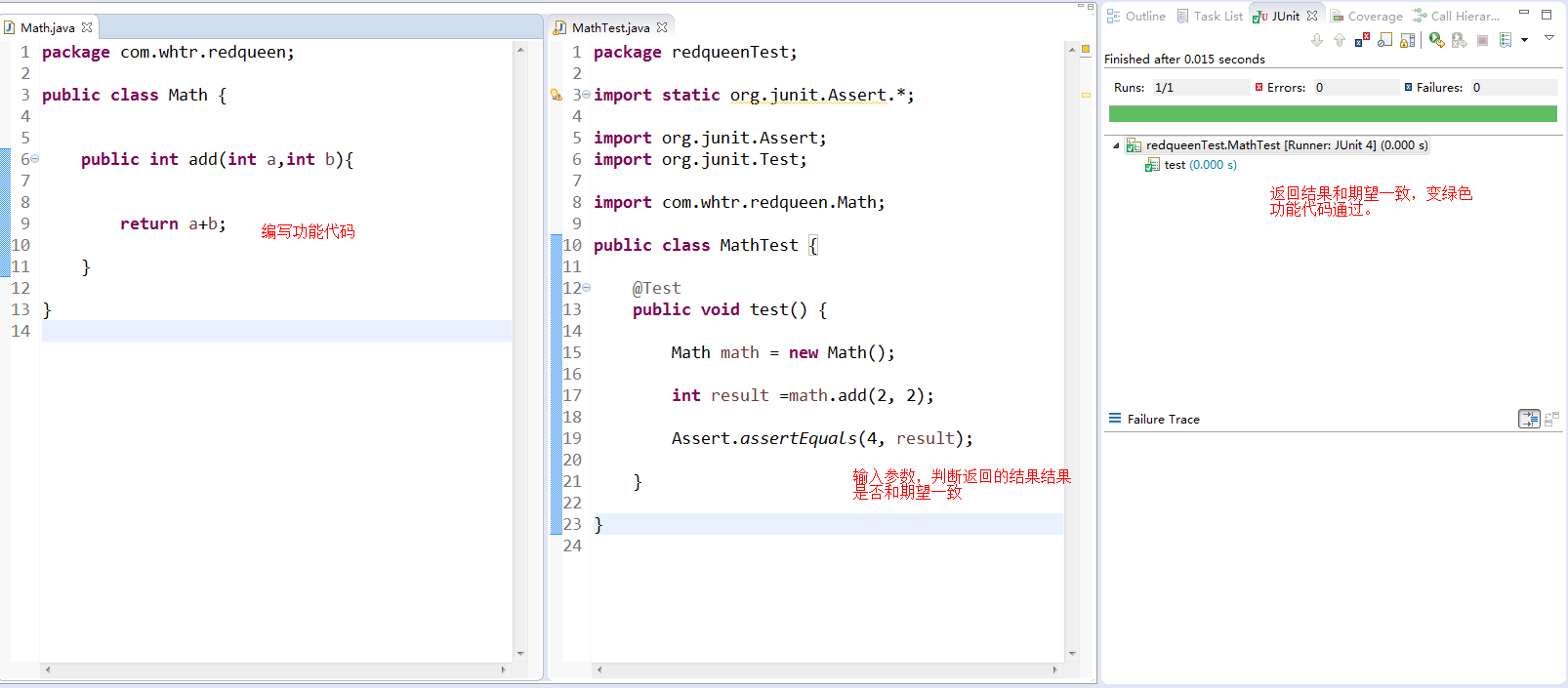Screen dimensions: 1568x688
Task: Click MathTest.java horizontal scrollbar left arrow
Action: (x=598, y=669)
